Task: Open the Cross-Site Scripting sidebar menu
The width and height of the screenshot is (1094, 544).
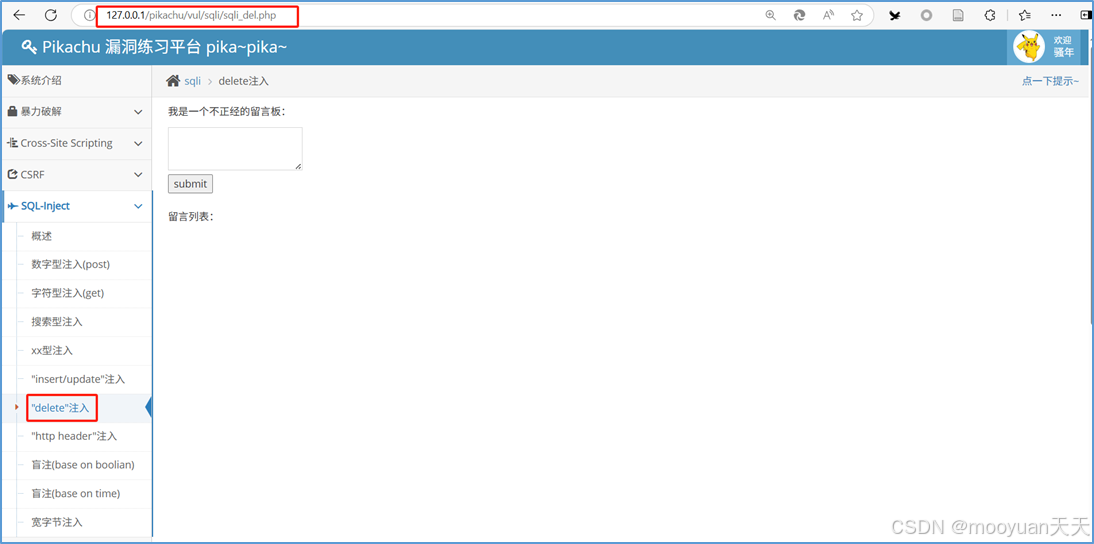Action: click(76, 143)
